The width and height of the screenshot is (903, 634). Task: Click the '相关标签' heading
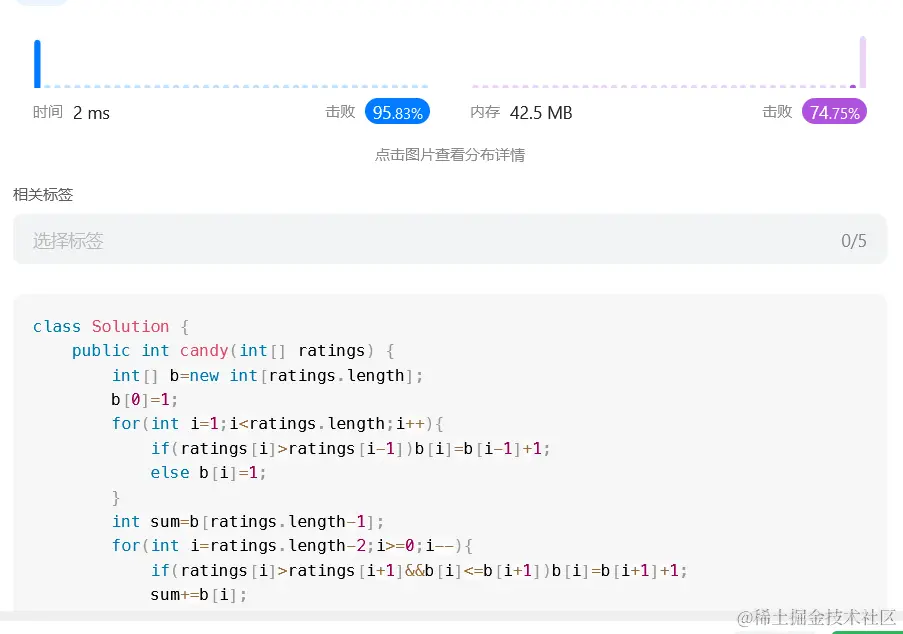point(43,195)
